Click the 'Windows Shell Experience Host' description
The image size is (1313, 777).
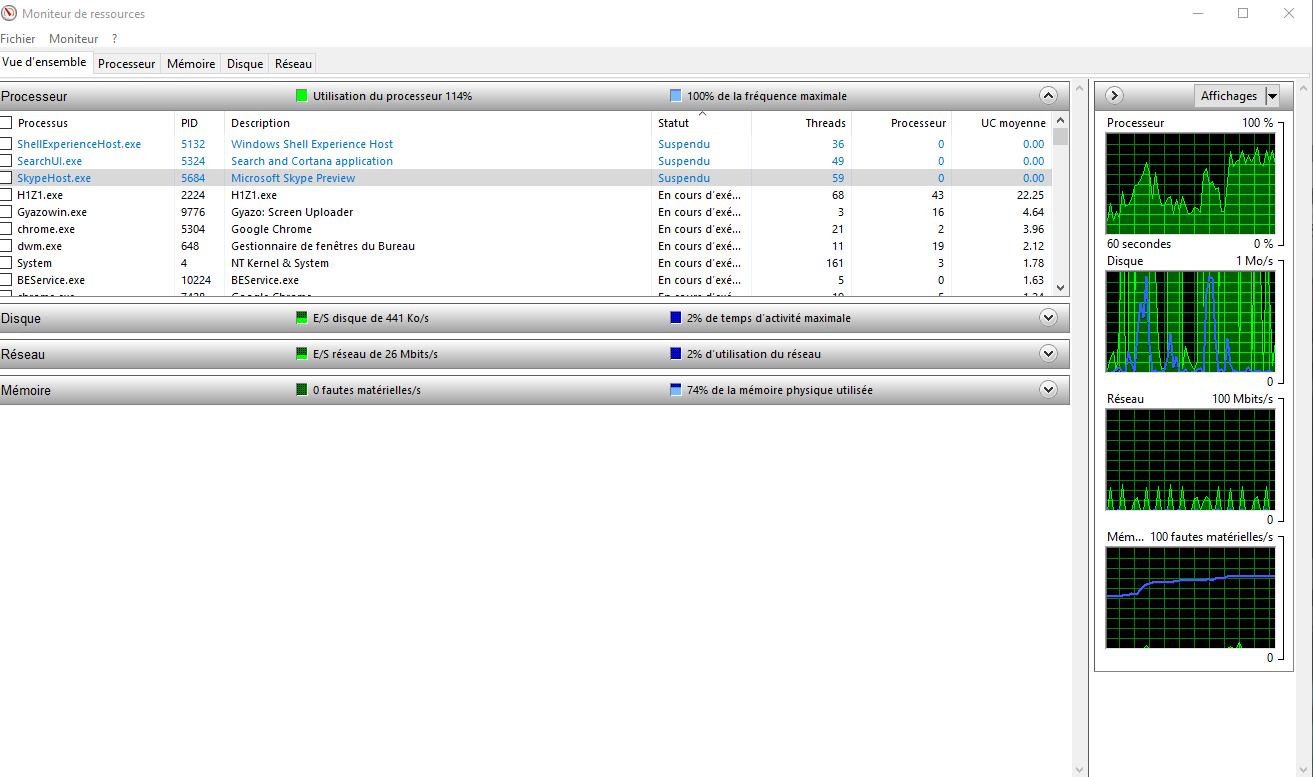[312, 144]
